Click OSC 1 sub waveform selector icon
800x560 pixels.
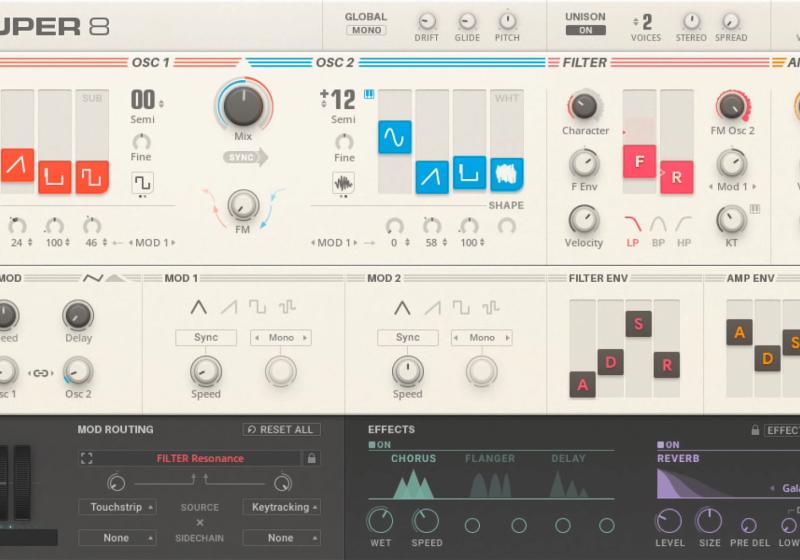(x=142, y=183)
